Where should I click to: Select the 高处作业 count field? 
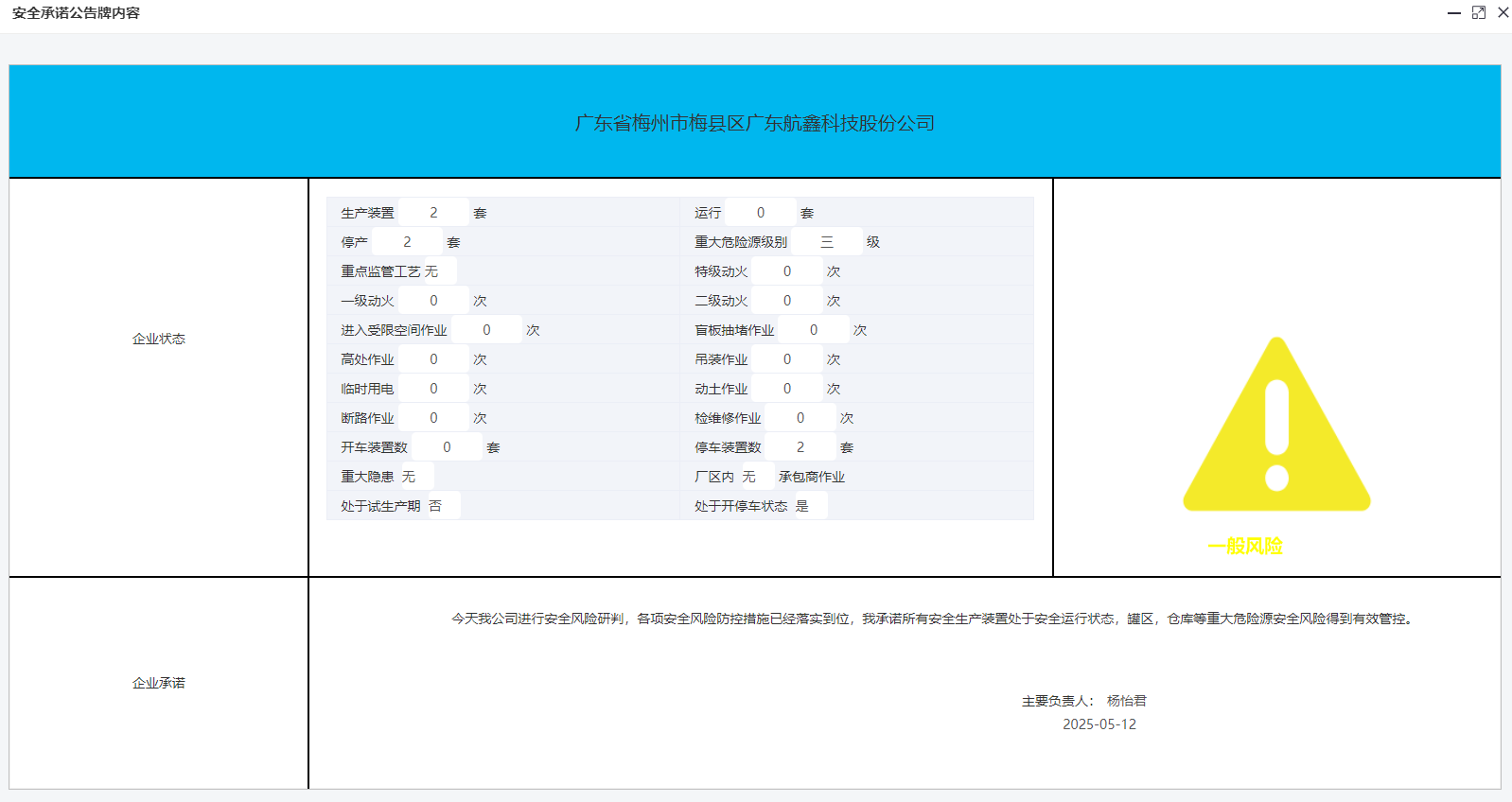point(433,359)
